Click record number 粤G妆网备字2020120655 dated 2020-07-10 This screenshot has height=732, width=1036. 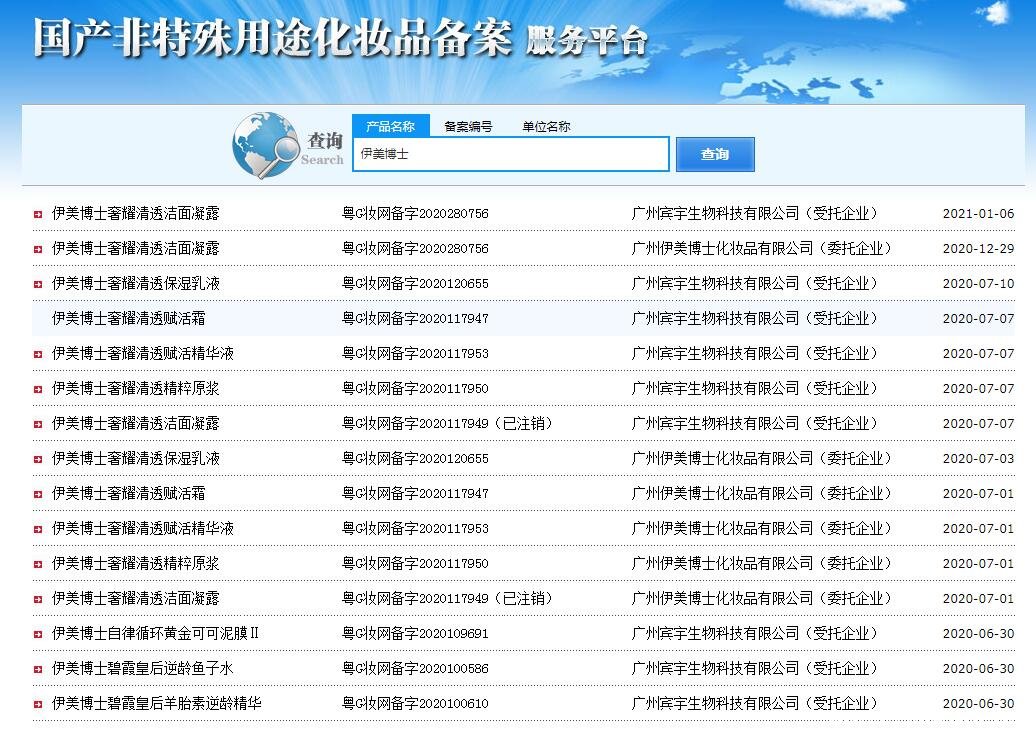[415, 283]
